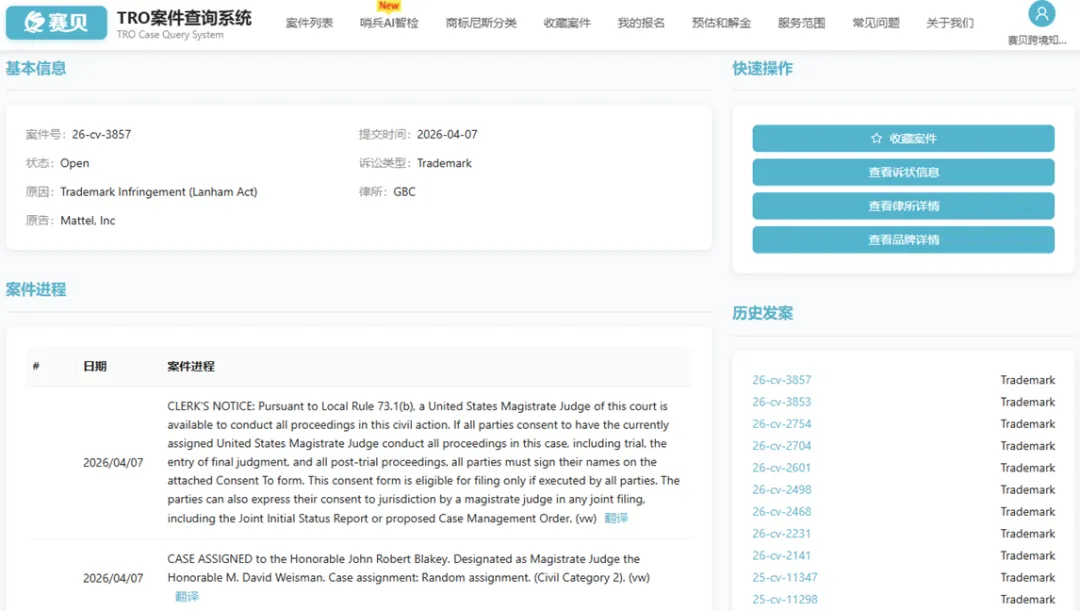The height and width of the screenshot is (611, 1080).
Task: Select the plaintiff name Mattel, Inc
Action: click(x=87, y=220)
